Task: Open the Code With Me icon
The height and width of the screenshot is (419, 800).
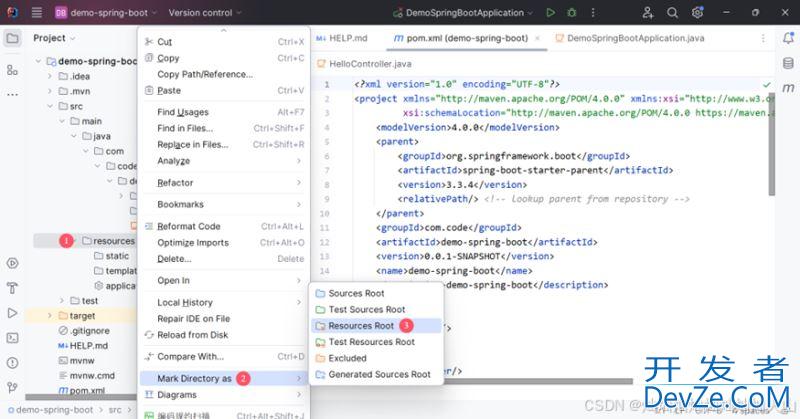Action: [648, 12]
